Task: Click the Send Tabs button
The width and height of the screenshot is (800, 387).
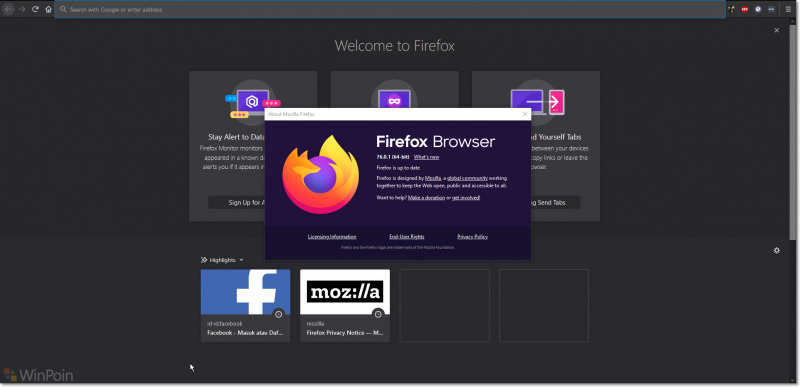Action: [x=556, y=202]
